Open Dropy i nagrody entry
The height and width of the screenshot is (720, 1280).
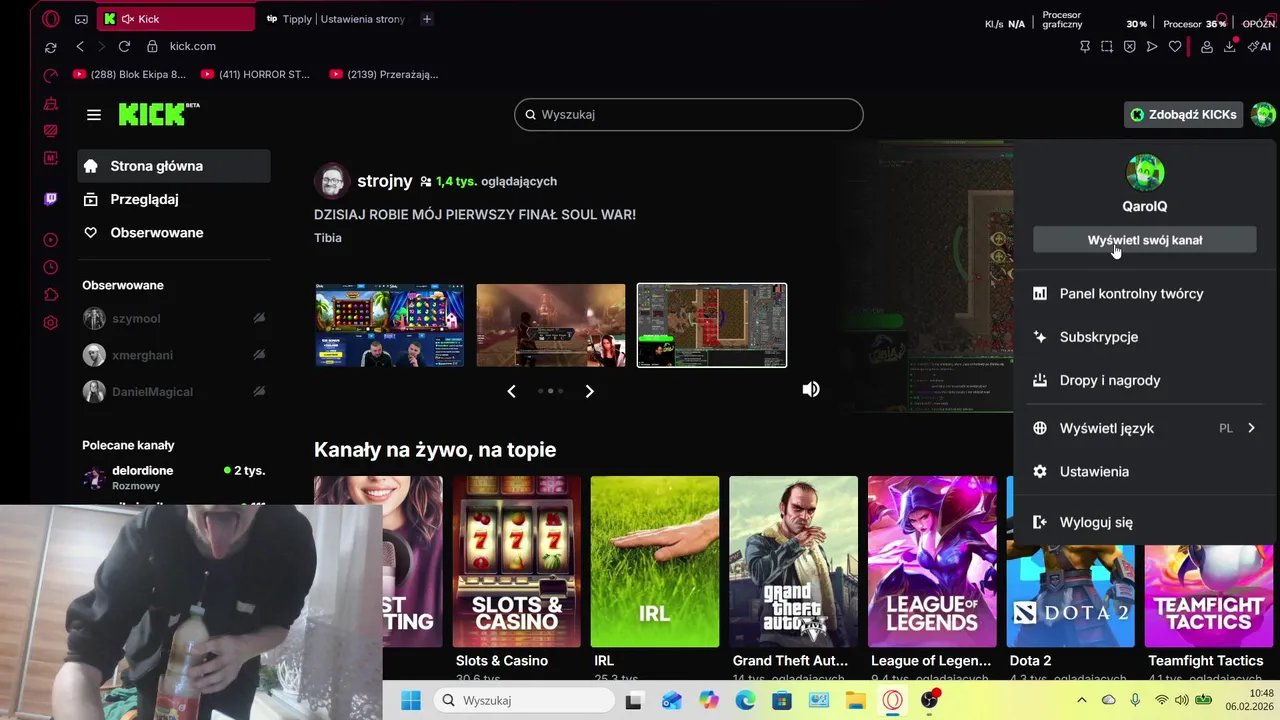(1145, 380)
